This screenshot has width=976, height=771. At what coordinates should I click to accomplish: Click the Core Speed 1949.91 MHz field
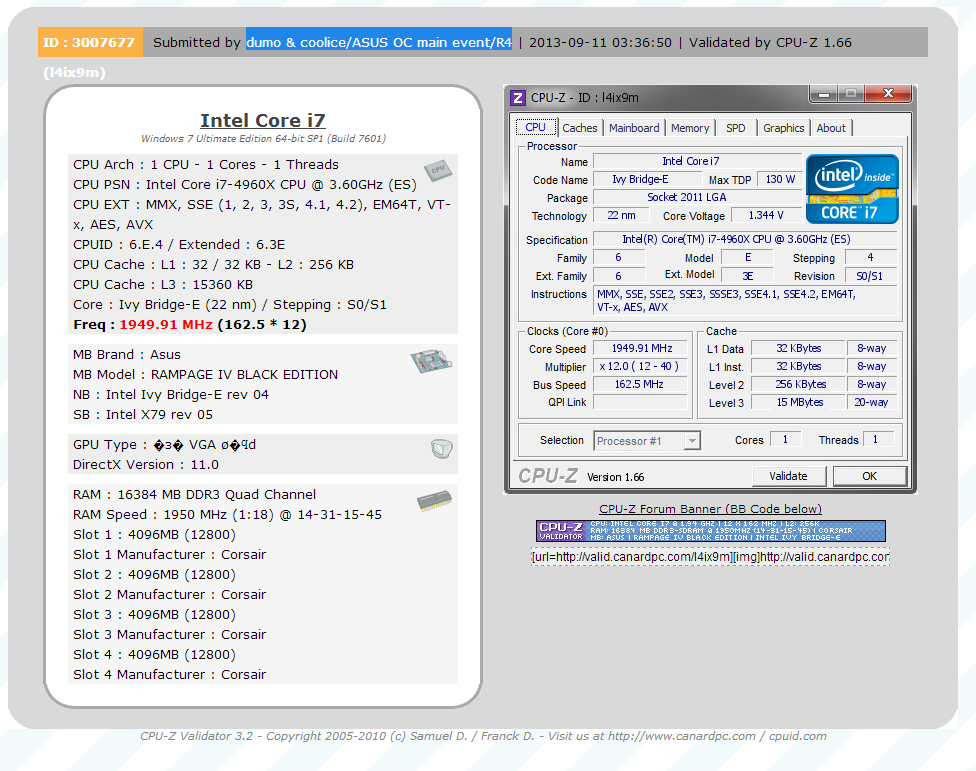(641, 348)
